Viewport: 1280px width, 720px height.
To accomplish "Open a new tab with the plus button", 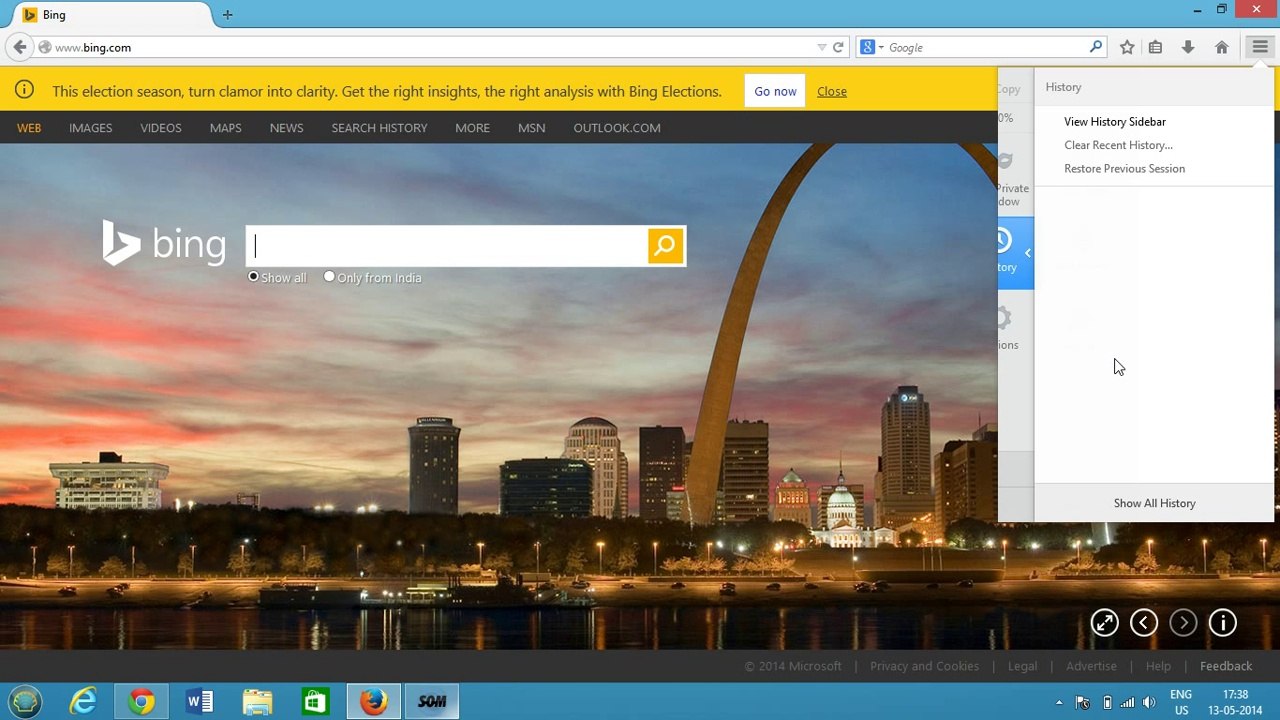I will coord(227,14).
